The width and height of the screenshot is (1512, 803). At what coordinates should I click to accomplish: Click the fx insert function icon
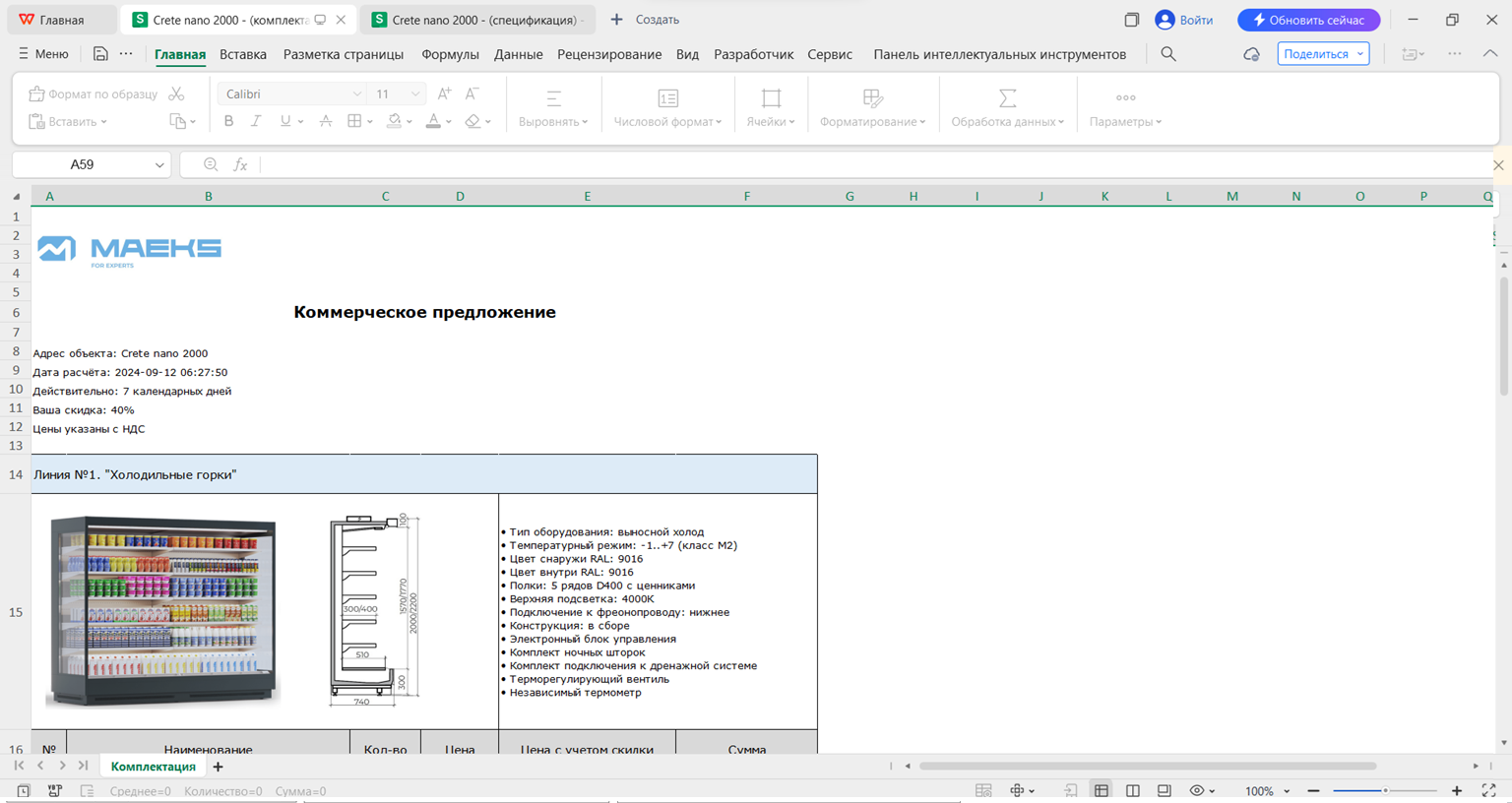240,164
